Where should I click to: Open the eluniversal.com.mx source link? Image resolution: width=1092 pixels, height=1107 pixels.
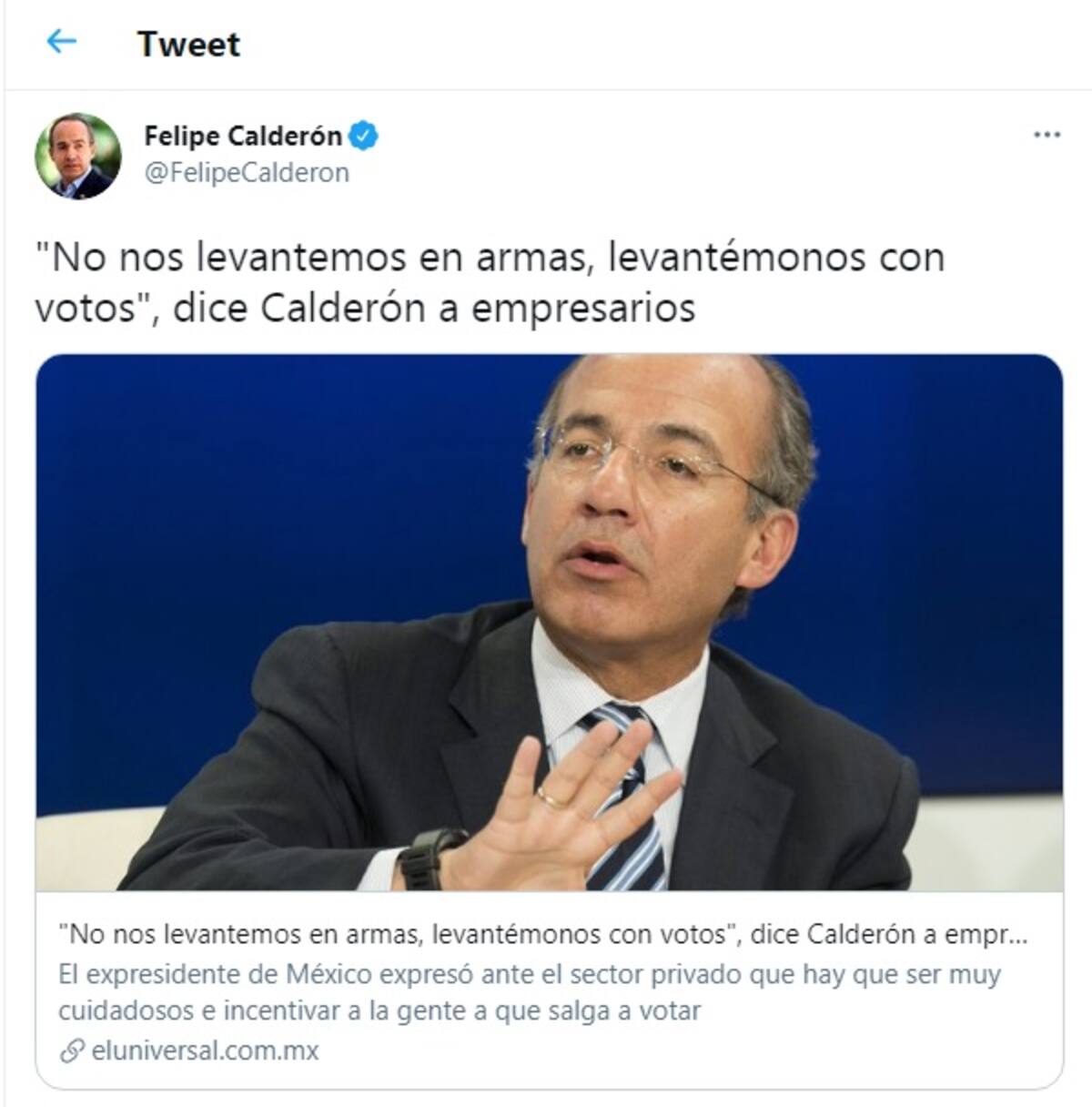tap(205, 1051)
